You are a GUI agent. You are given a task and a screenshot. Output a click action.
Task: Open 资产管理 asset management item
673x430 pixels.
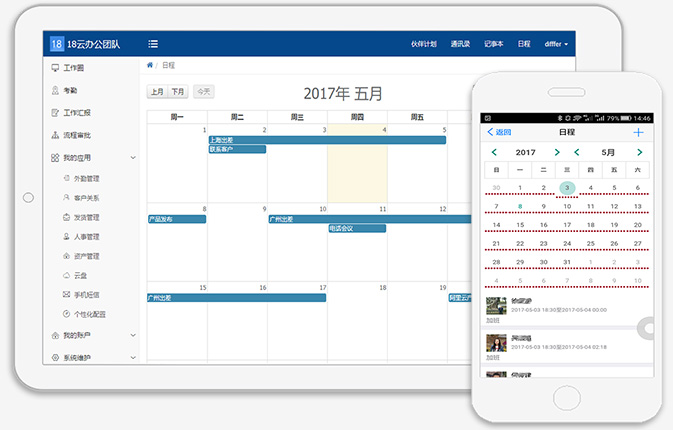(x=81, y=256)
